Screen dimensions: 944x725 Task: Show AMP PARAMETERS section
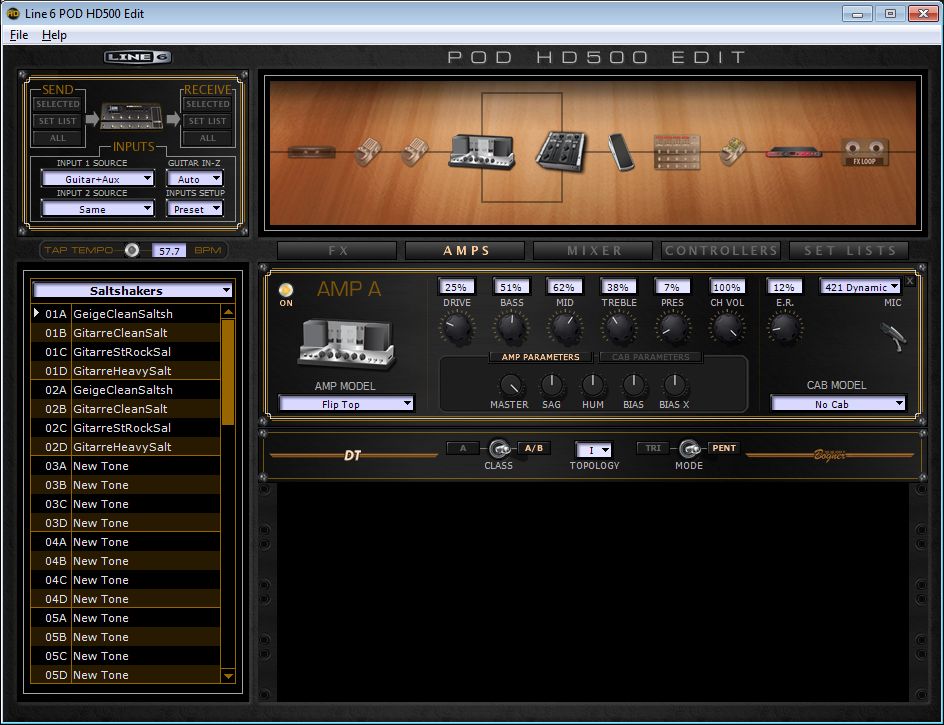click(x=541, y=357)
